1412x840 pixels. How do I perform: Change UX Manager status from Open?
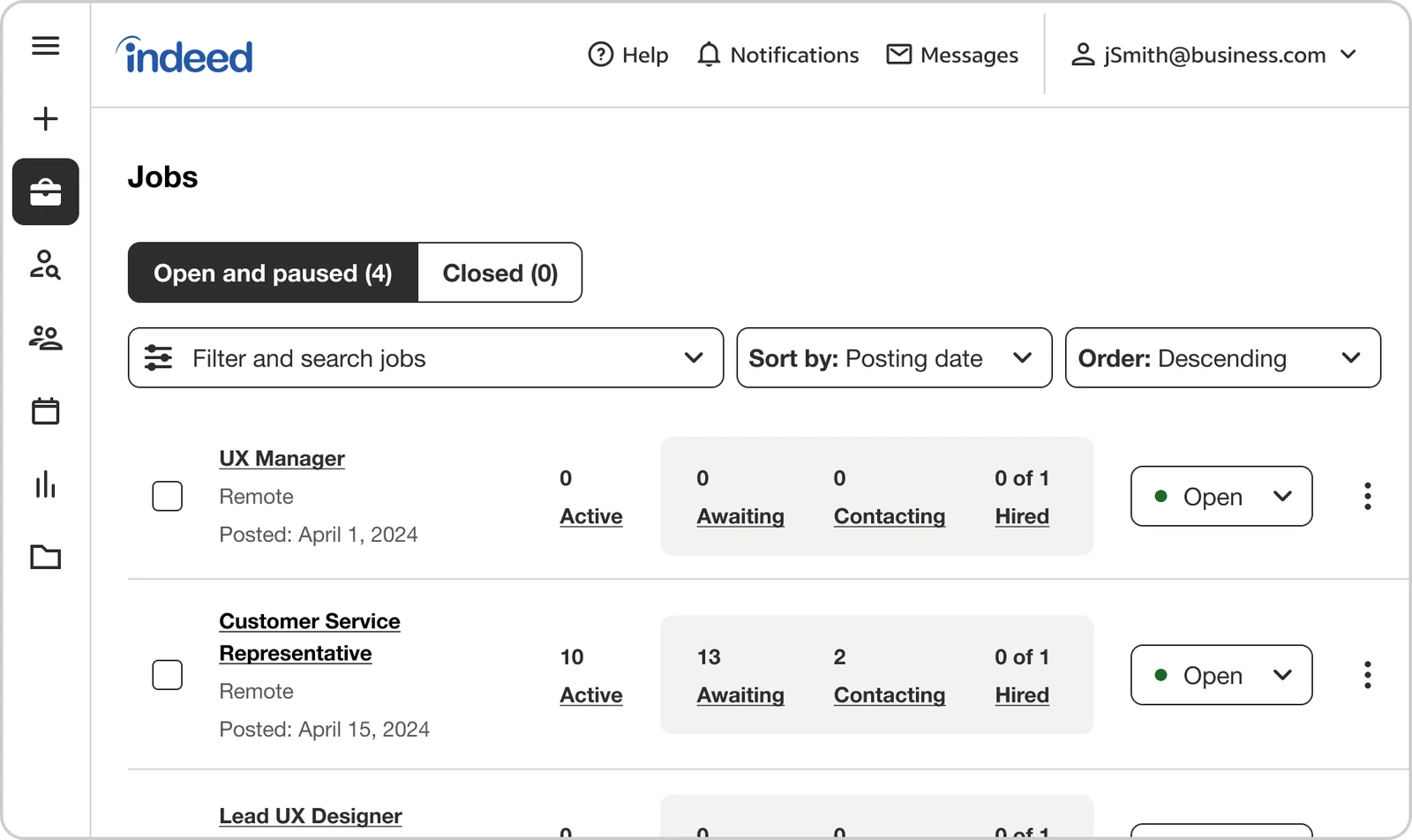click(x=1221, y=496)
